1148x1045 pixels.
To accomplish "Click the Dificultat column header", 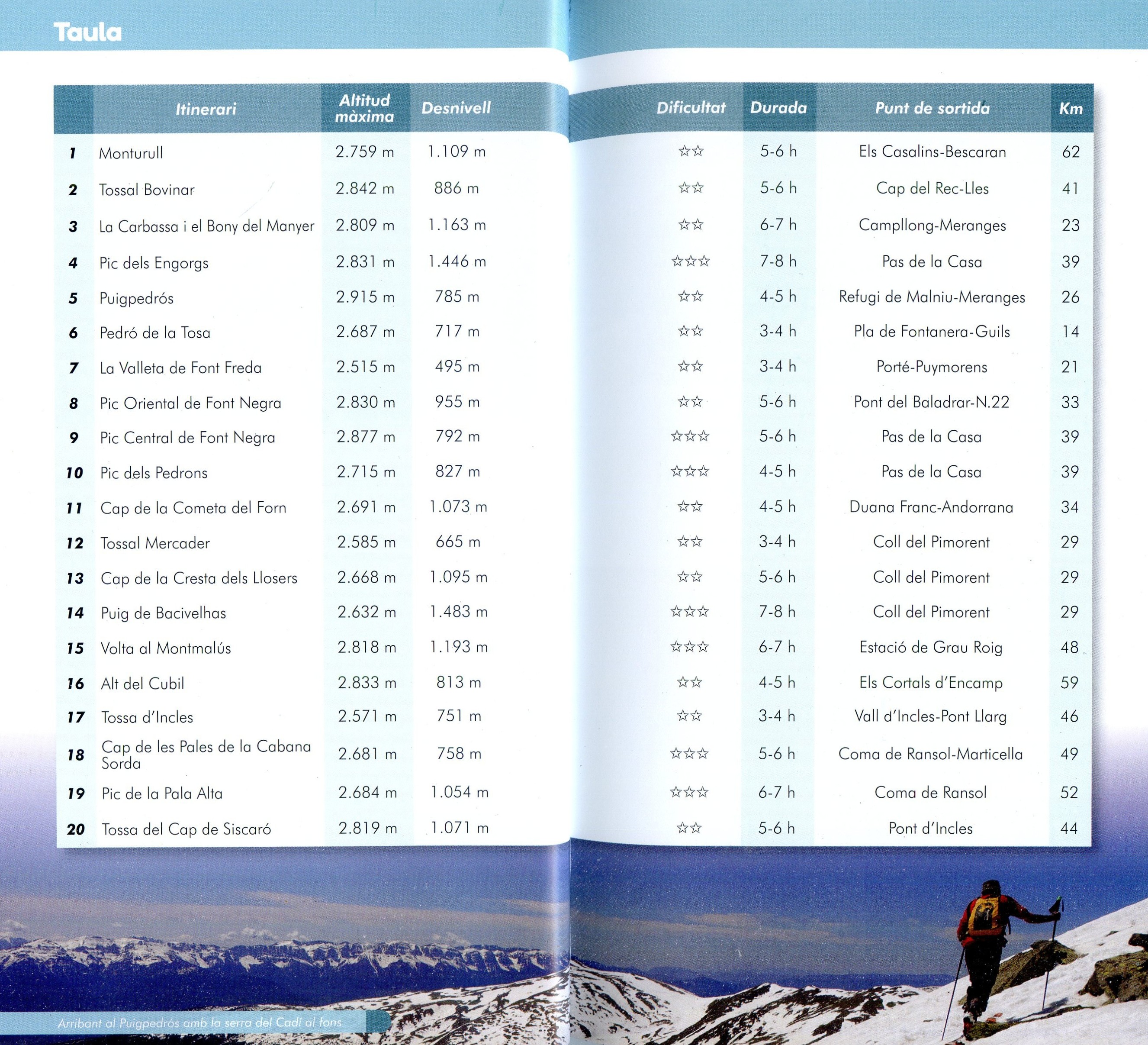I will [691, 108].
